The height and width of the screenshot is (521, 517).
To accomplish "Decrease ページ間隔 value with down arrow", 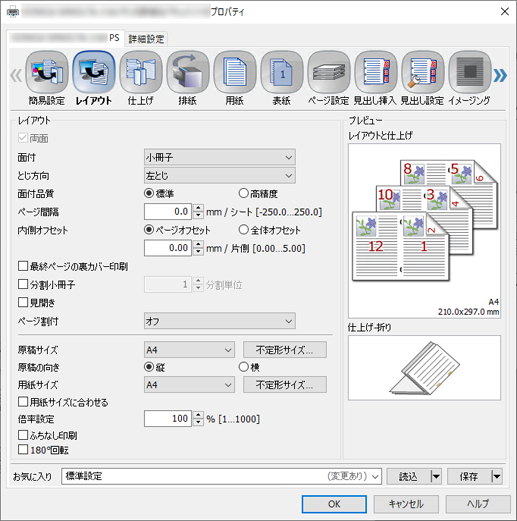I will point(198,215).
